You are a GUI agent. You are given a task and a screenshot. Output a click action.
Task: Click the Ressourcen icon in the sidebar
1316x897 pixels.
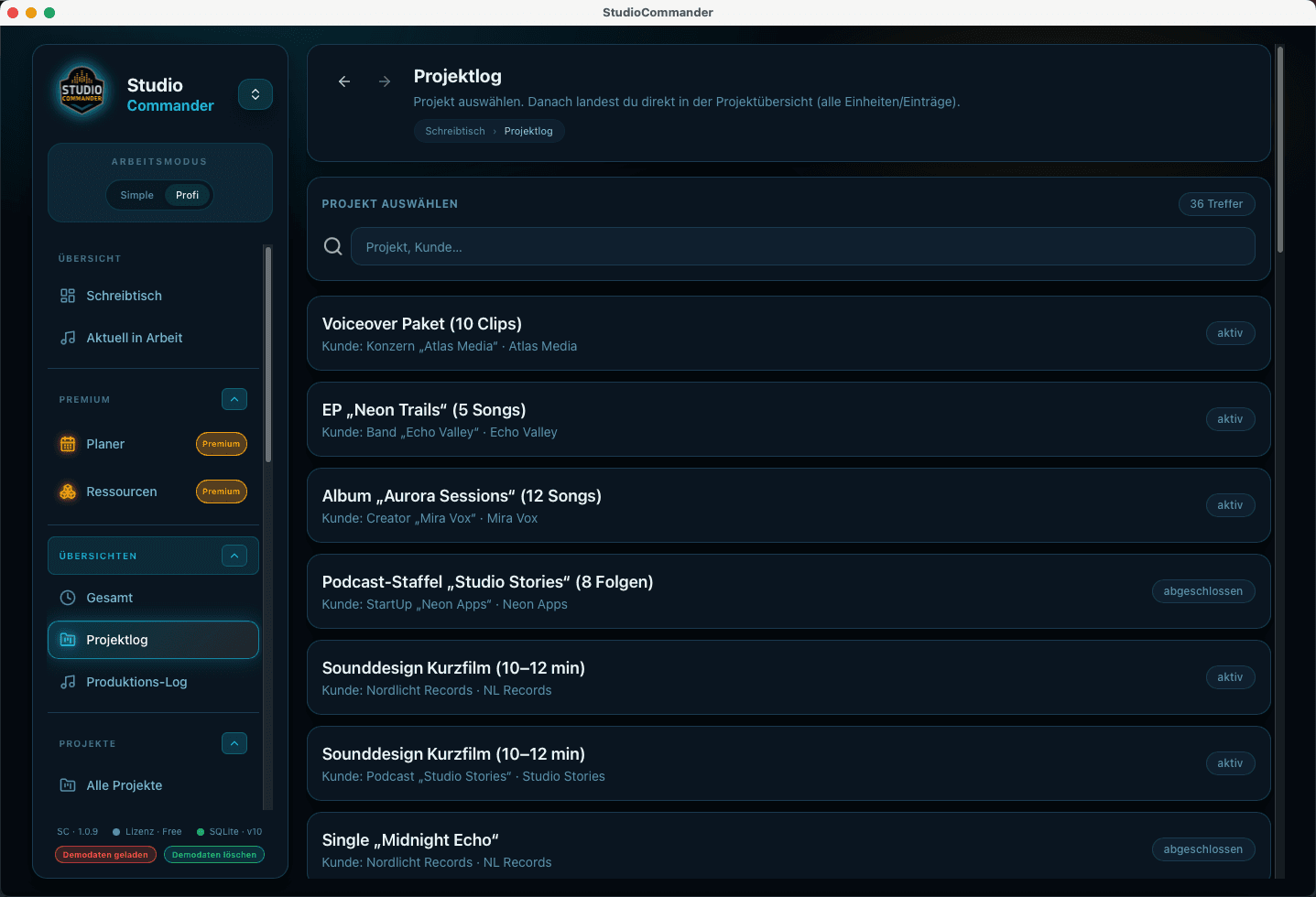(67, 492)
